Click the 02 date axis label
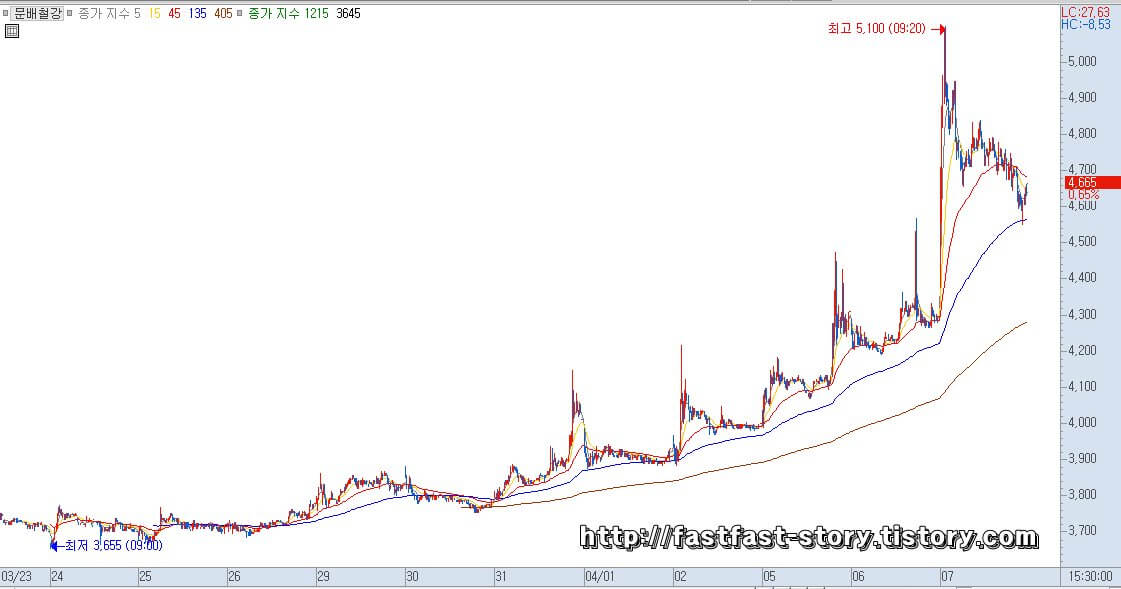Viewport: 1121px width, 589px height. (680, 576)
